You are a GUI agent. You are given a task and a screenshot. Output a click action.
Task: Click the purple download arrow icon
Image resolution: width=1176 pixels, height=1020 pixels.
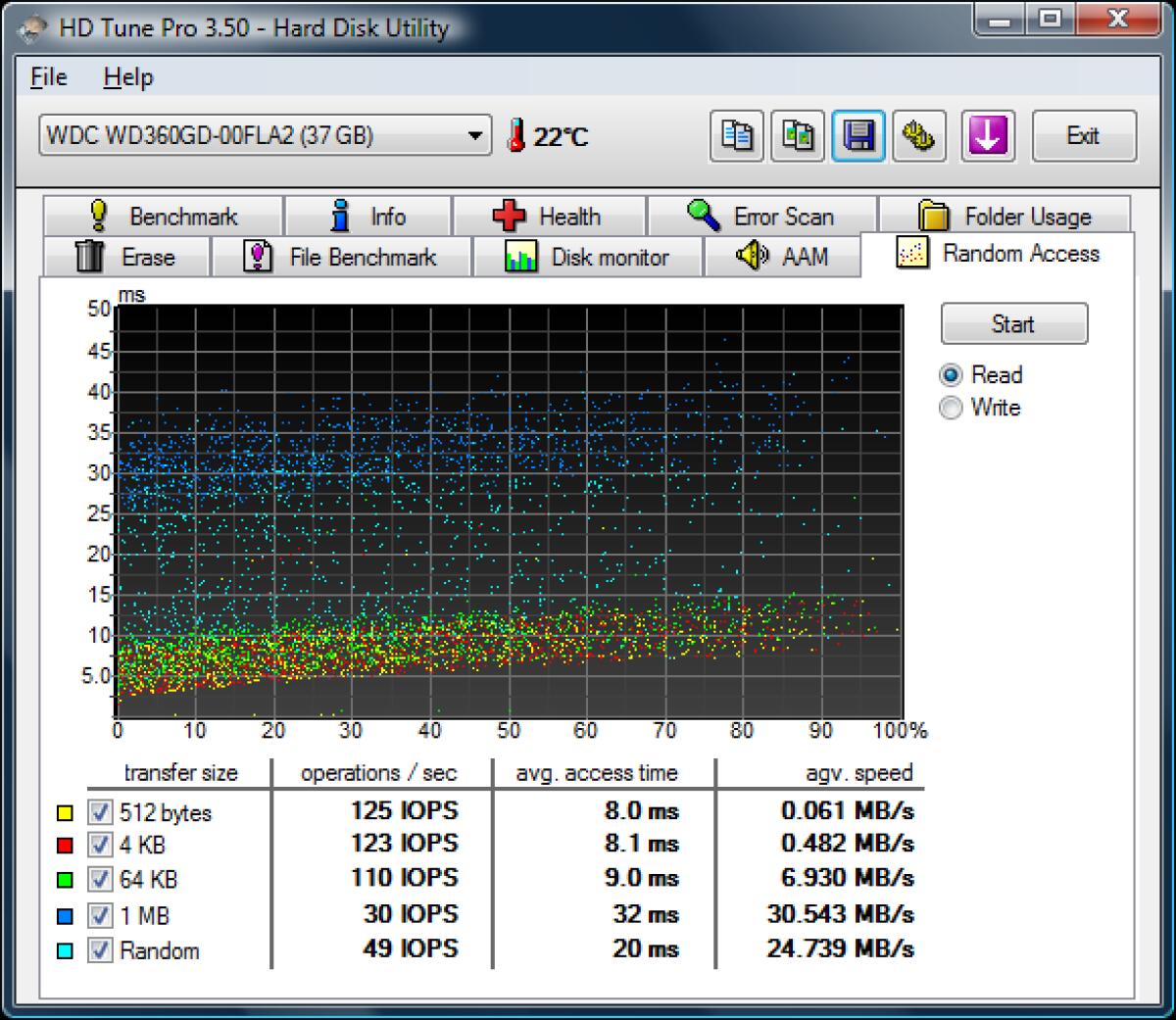pos(986,136)
